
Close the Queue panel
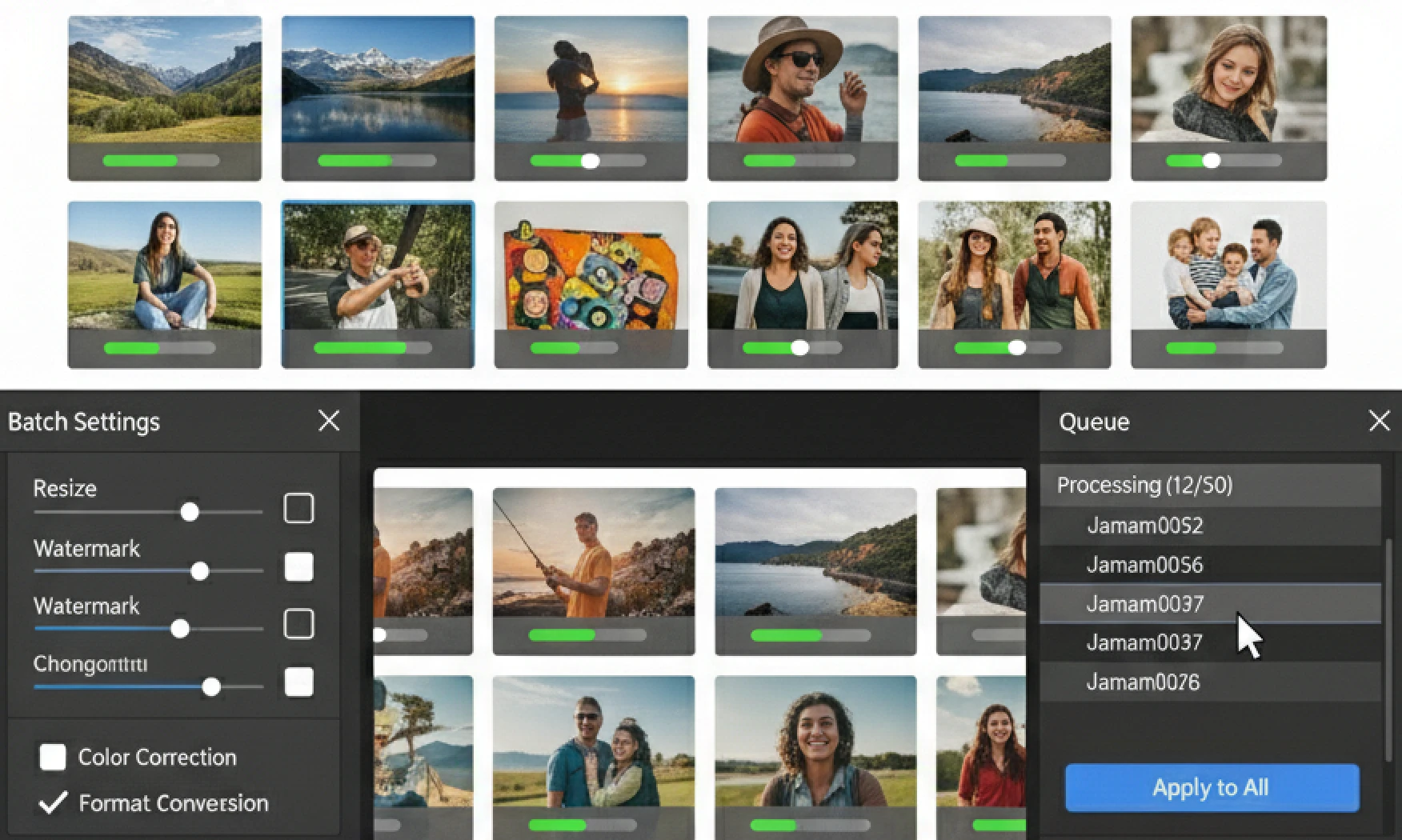(x=1379, y=421)
